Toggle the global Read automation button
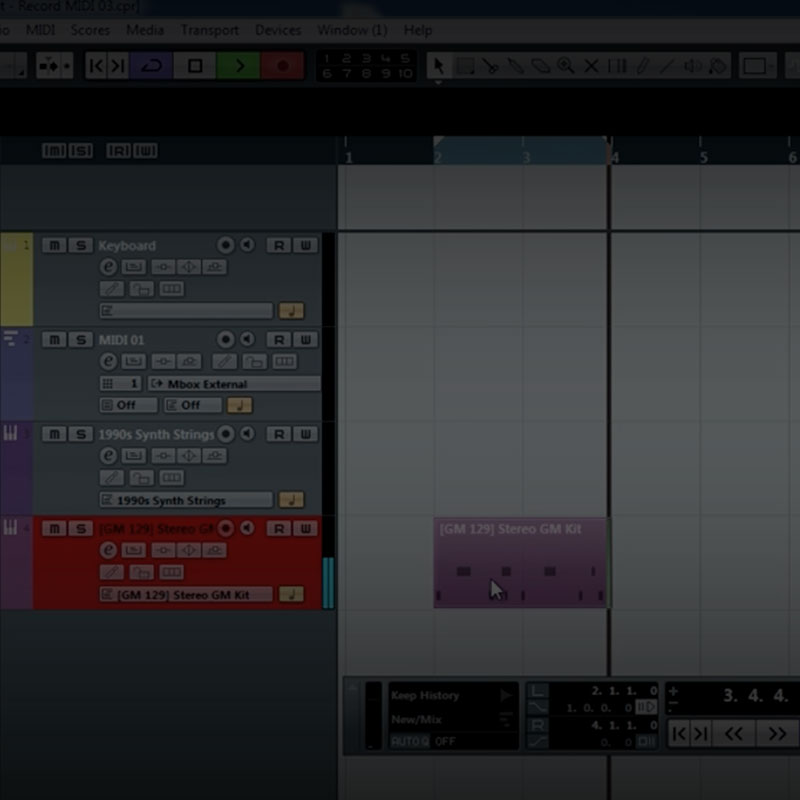 pos(118,151)
